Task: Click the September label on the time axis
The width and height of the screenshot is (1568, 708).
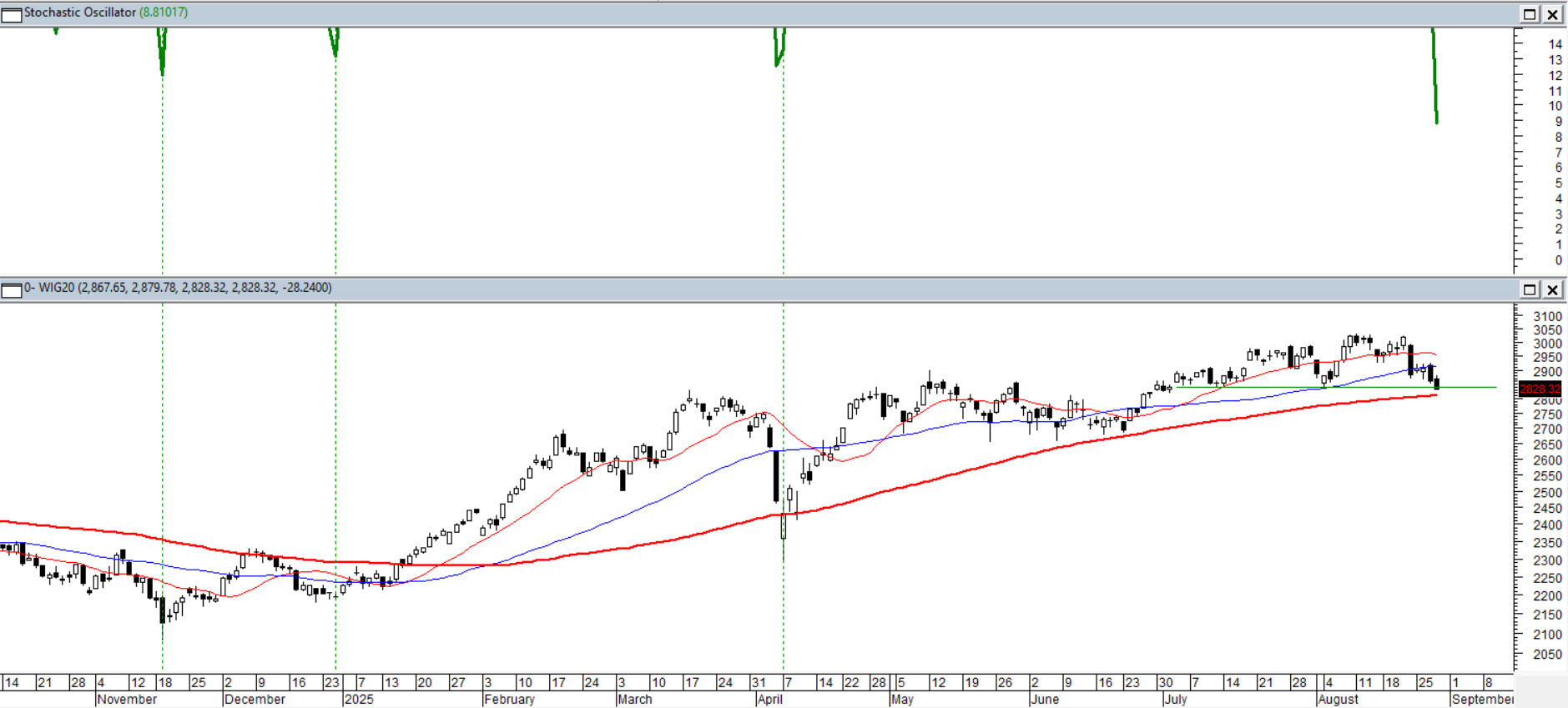Action: [x=1482, y=699]
